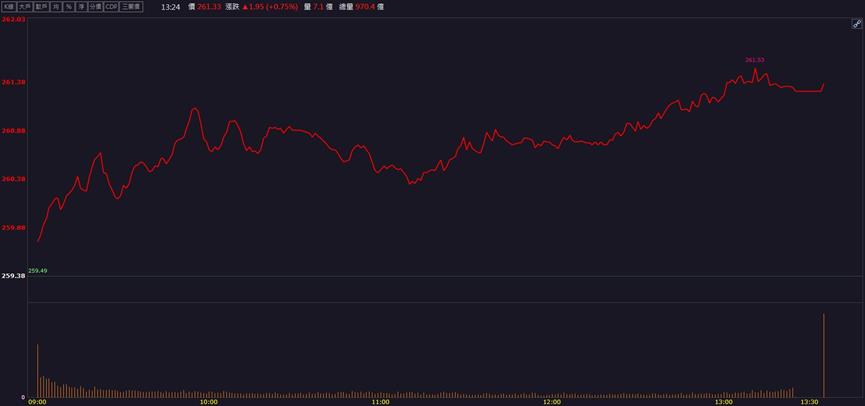Toggle the % percentage scale button
The height and width of the screenshot is (406, 865).
(69, 7)
